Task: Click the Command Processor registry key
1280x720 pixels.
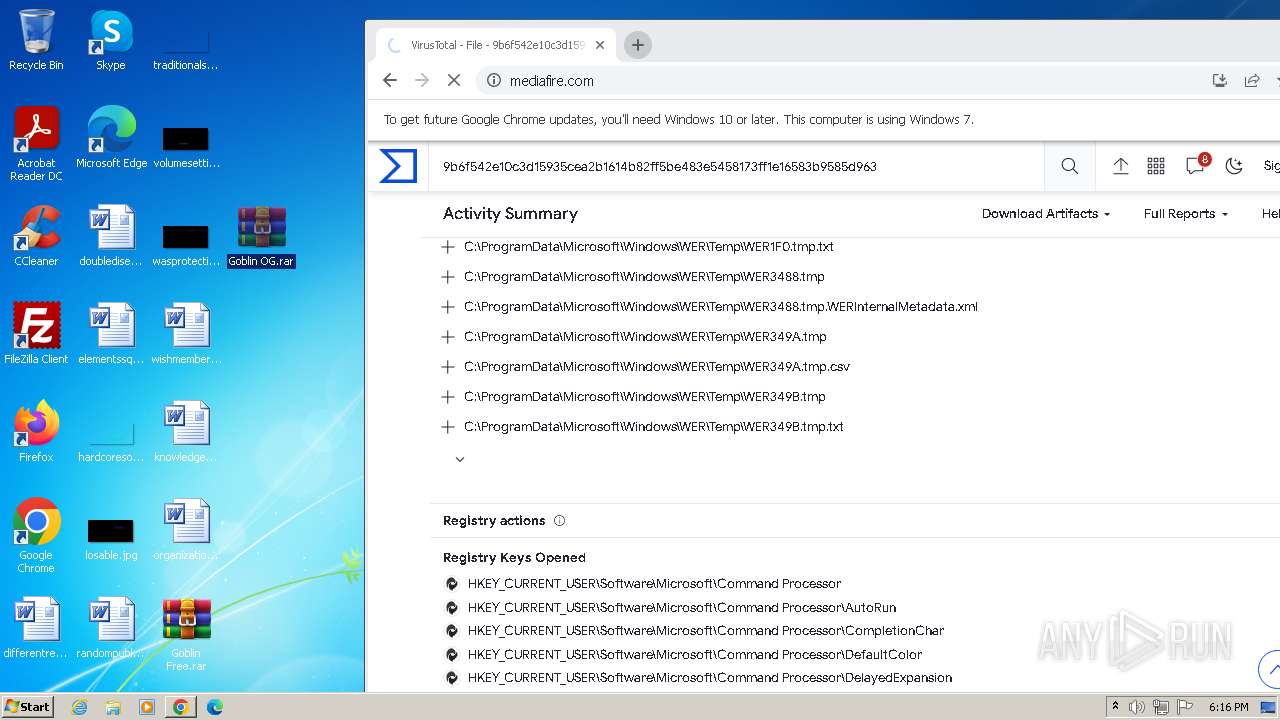Action: (x=654, y=583)
